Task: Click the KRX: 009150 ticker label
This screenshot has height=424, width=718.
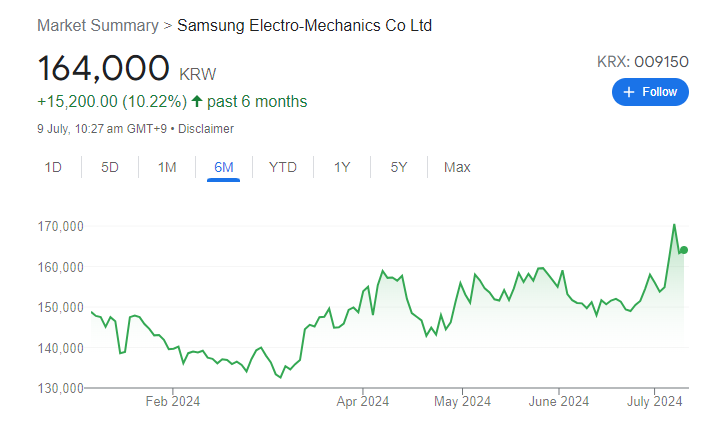Action: click(x=643, y=62)
